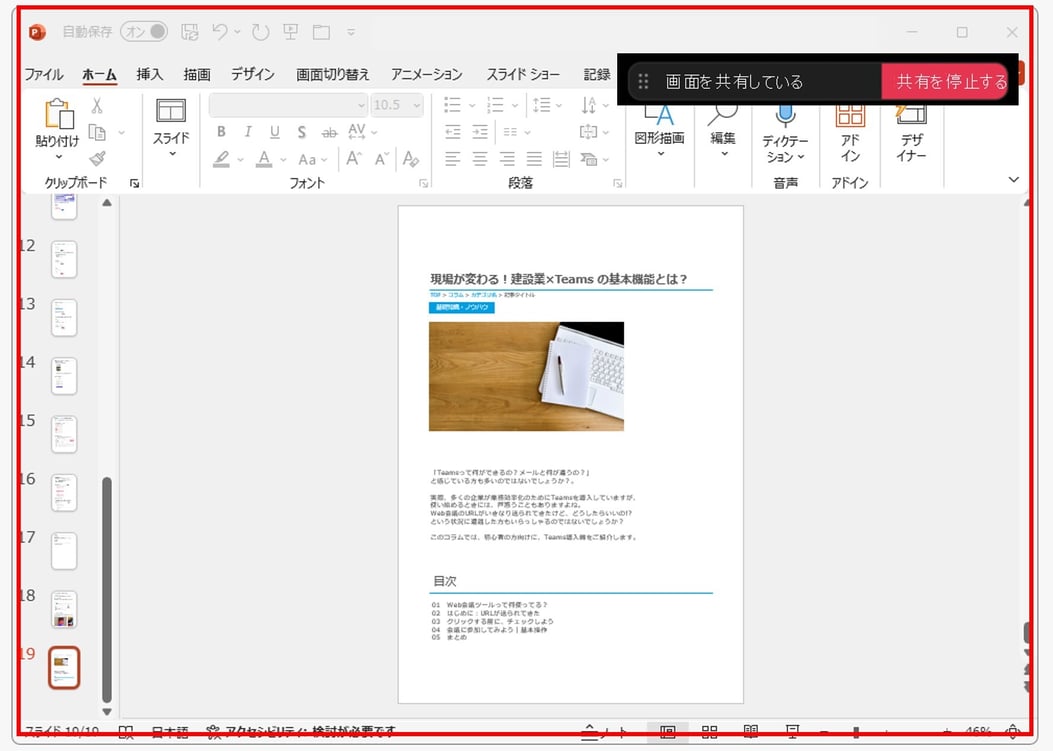
Task: Switch to the デザイン tab
Action: point(253,74)
